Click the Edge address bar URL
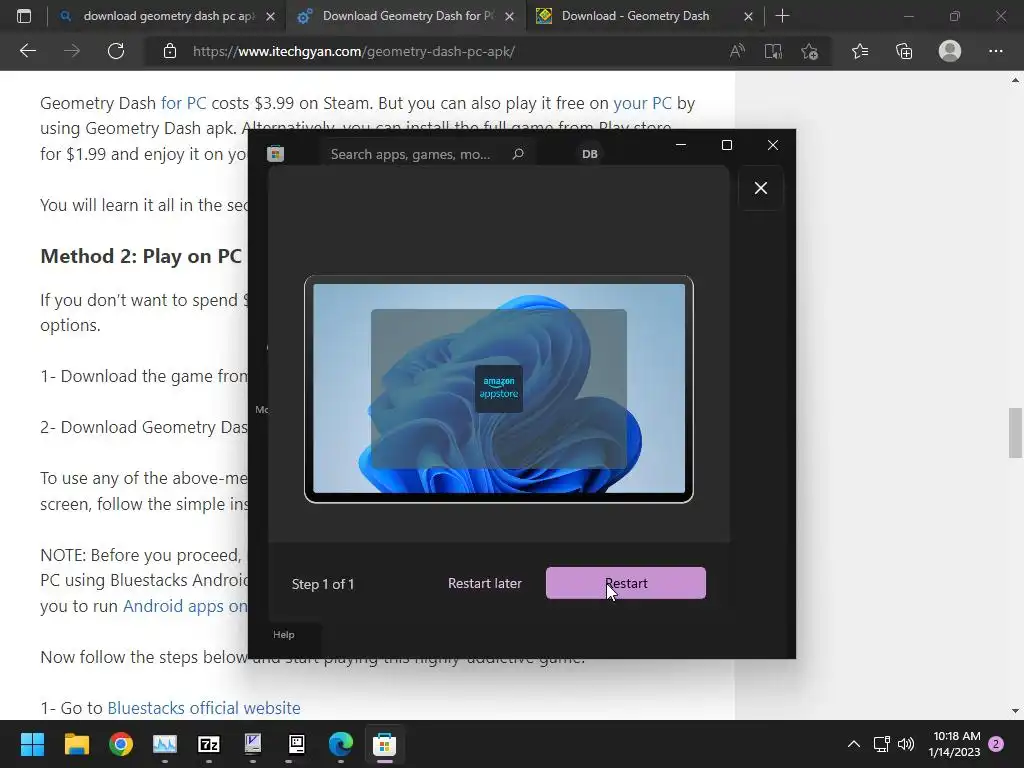 (354, 51)
